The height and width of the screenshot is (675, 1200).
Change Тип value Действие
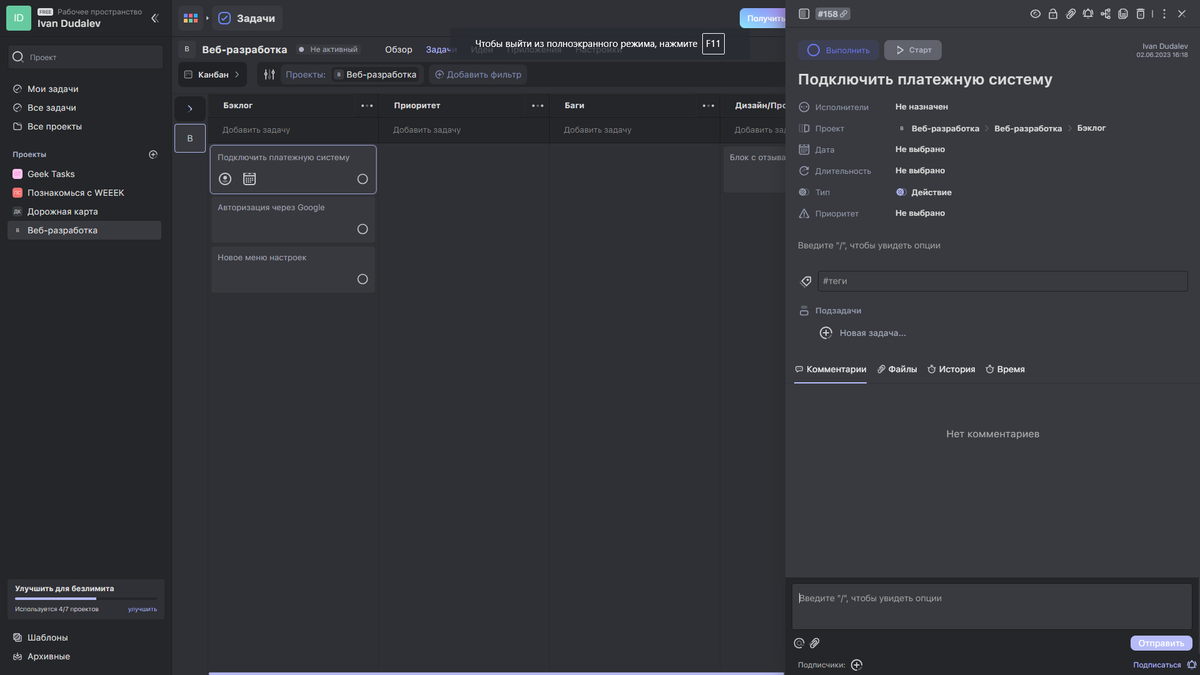pyautogui.click(x=923, y=192)
